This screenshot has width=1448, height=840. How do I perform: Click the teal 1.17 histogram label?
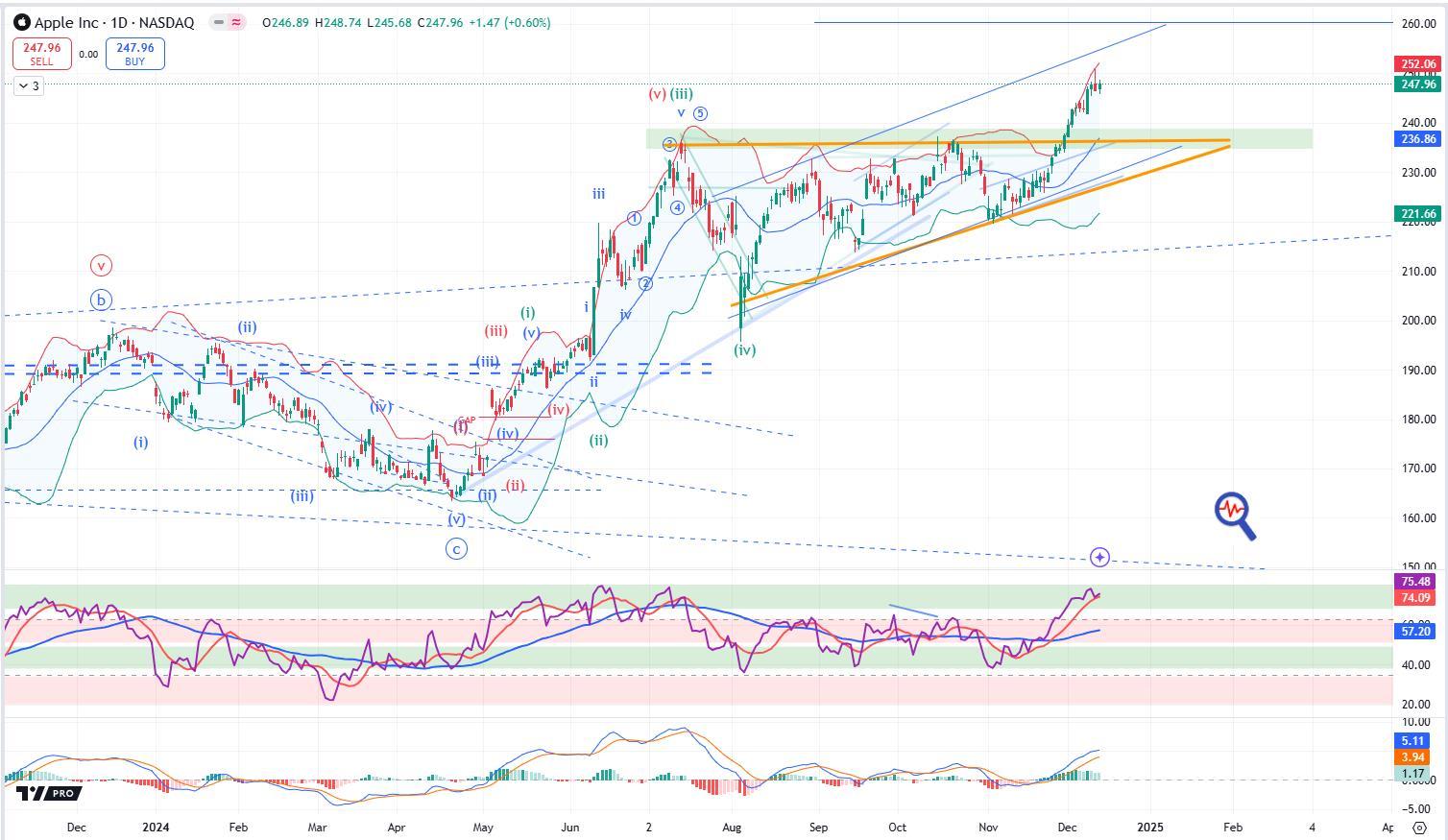pyautogui.click(x=1412, y=774)
